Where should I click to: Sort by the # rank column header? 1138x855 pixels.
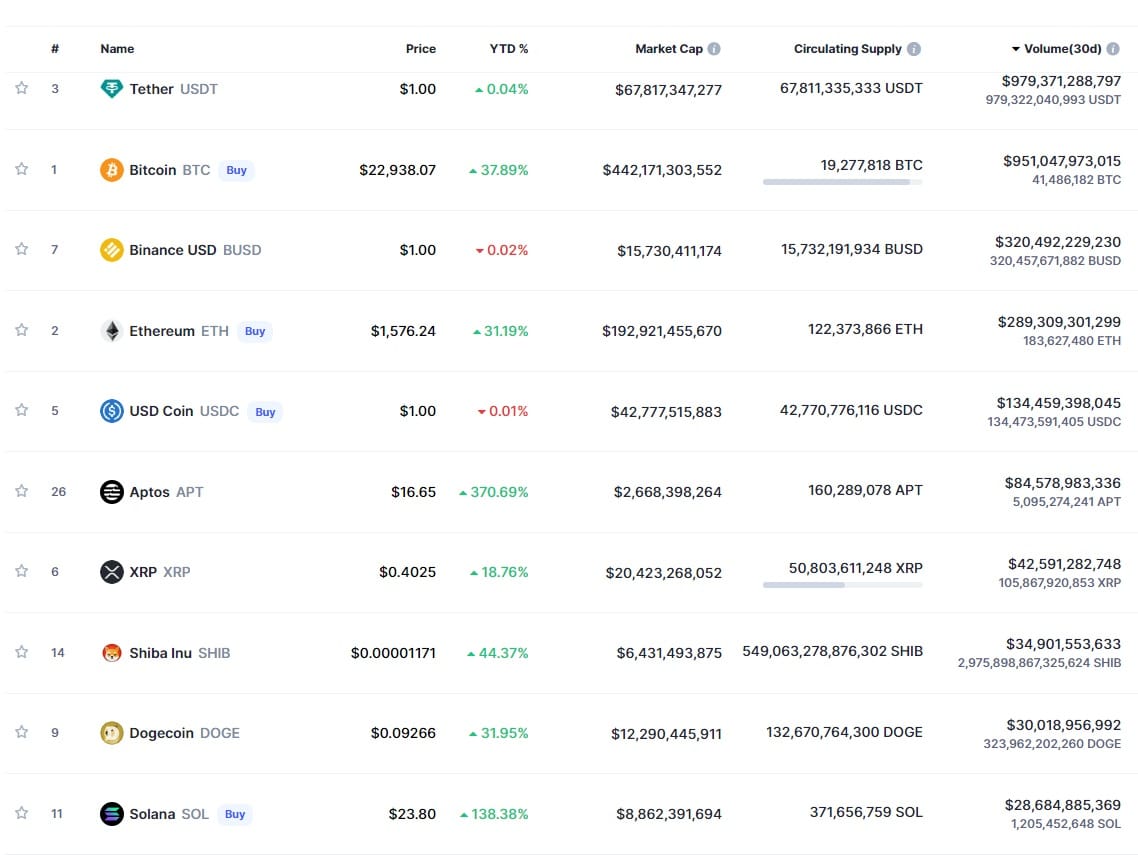click(55, 49)
